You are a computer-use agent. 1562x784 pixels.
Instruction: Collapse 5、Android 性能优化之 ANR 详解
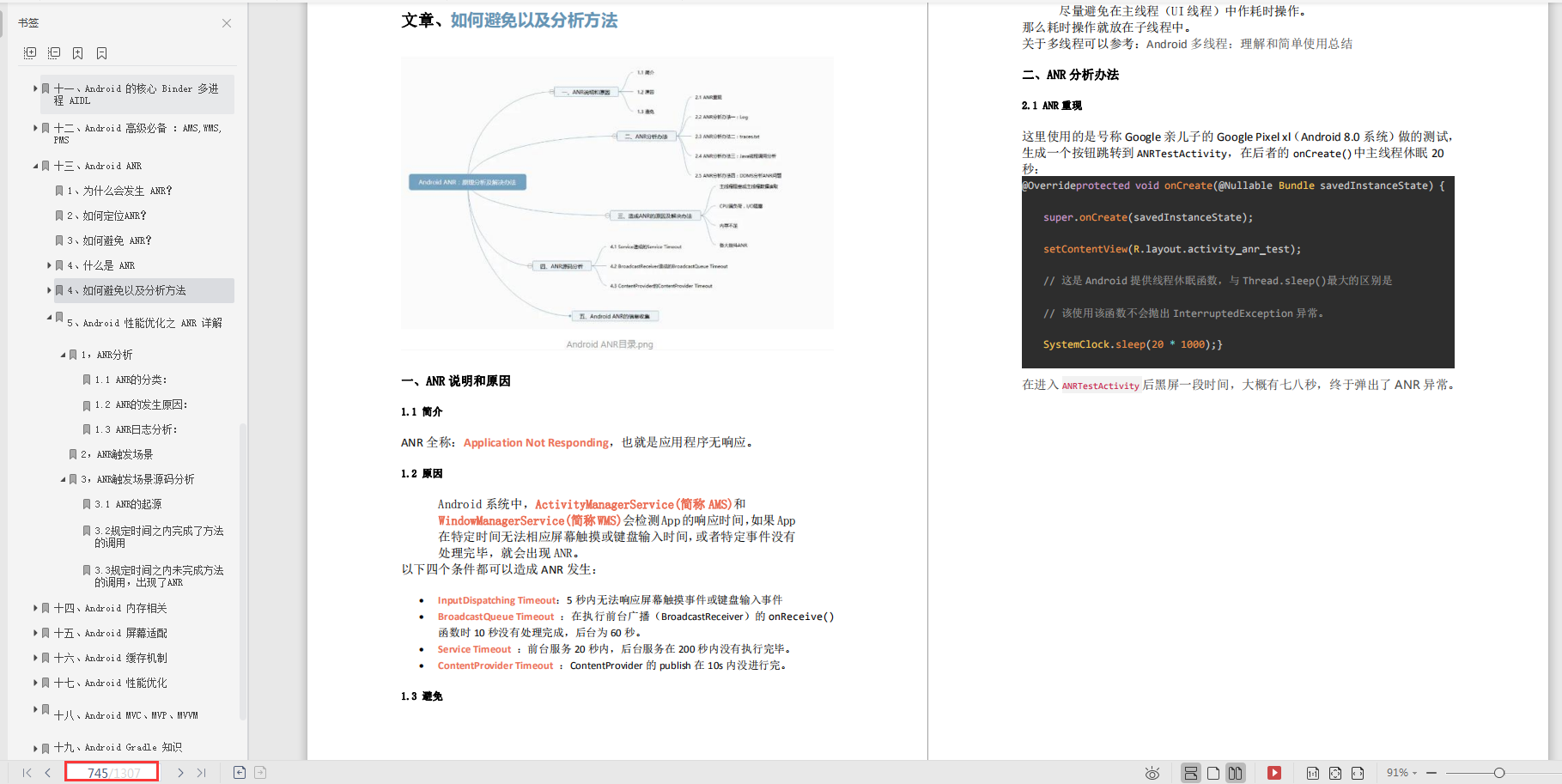click(x=49, y=318)
